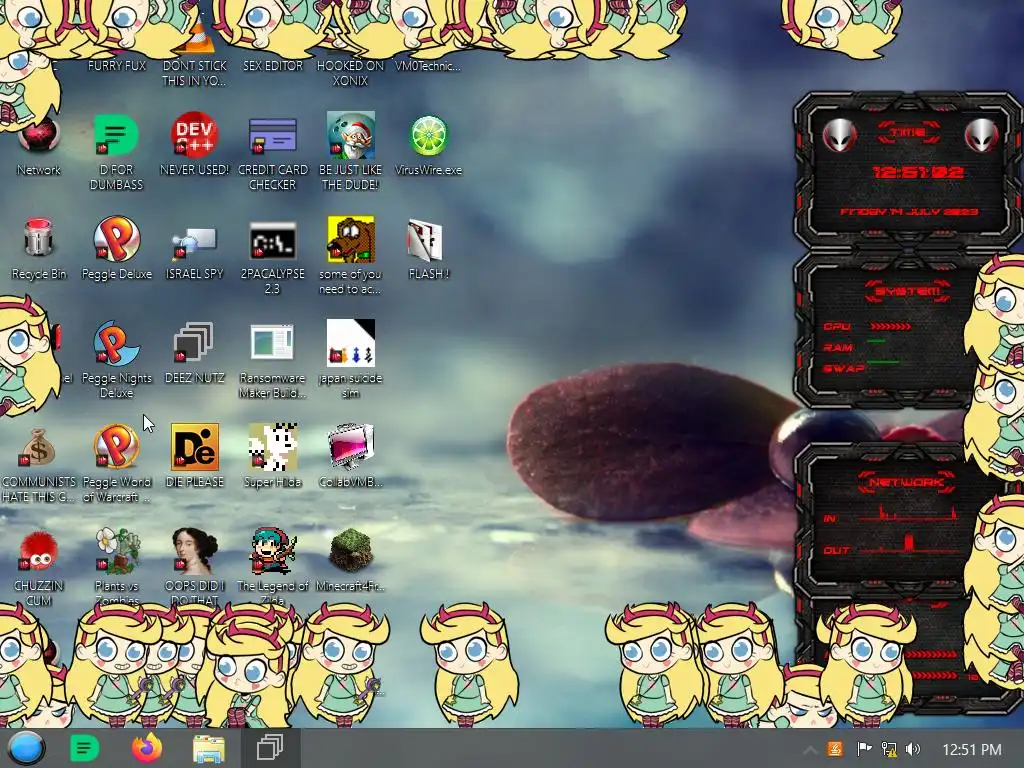This screenshot has width=1024, height=768.
Task: Click the SWAP usage bar
Action: tap(883, 361)
